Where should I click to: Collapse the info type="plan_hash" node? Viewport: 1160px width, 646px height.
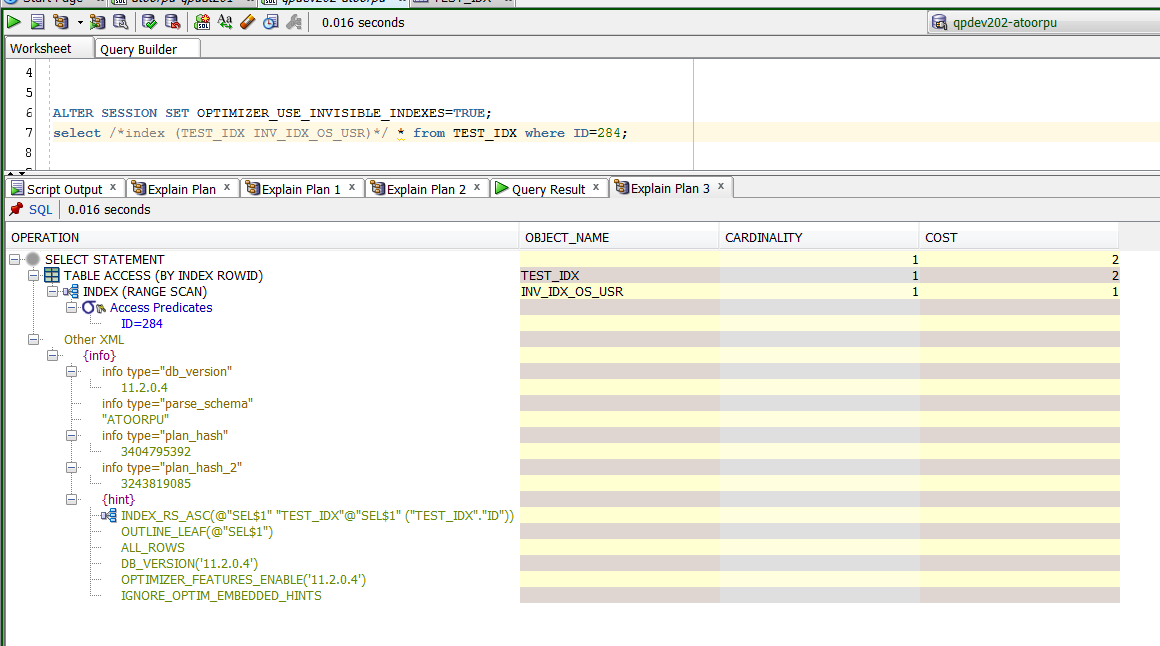[72, 436]
